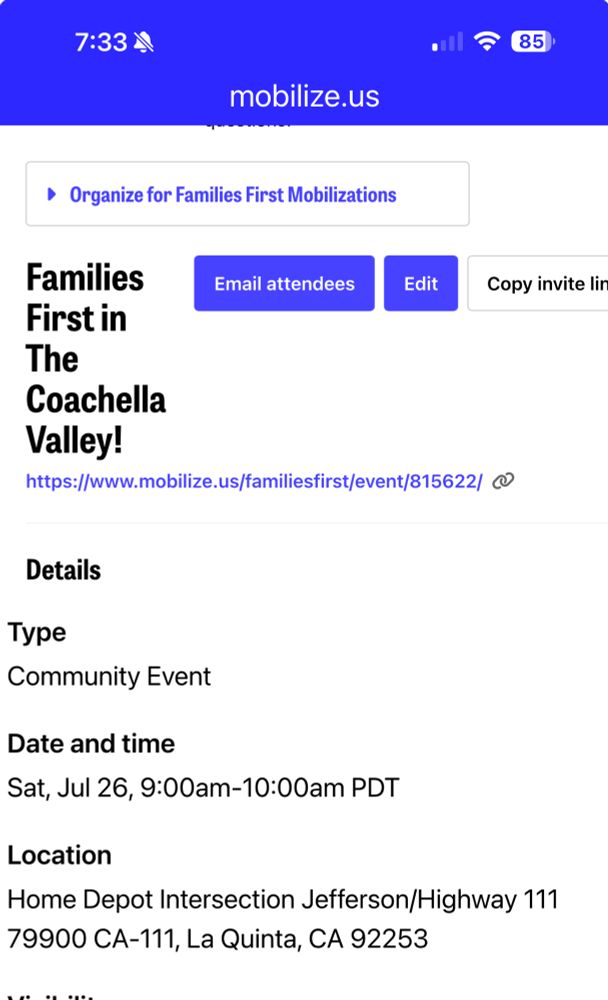Open Organize for Families First Mobilizations text

[x=233, y=194]
